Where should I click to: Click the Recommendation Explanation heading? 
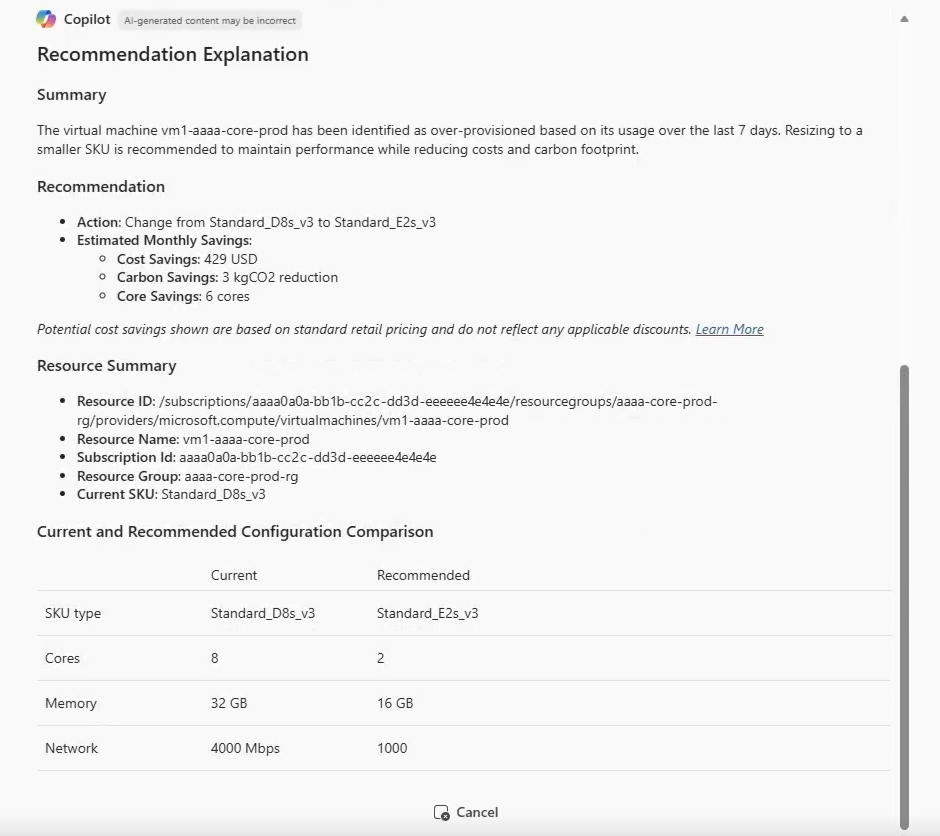(172, 55)
